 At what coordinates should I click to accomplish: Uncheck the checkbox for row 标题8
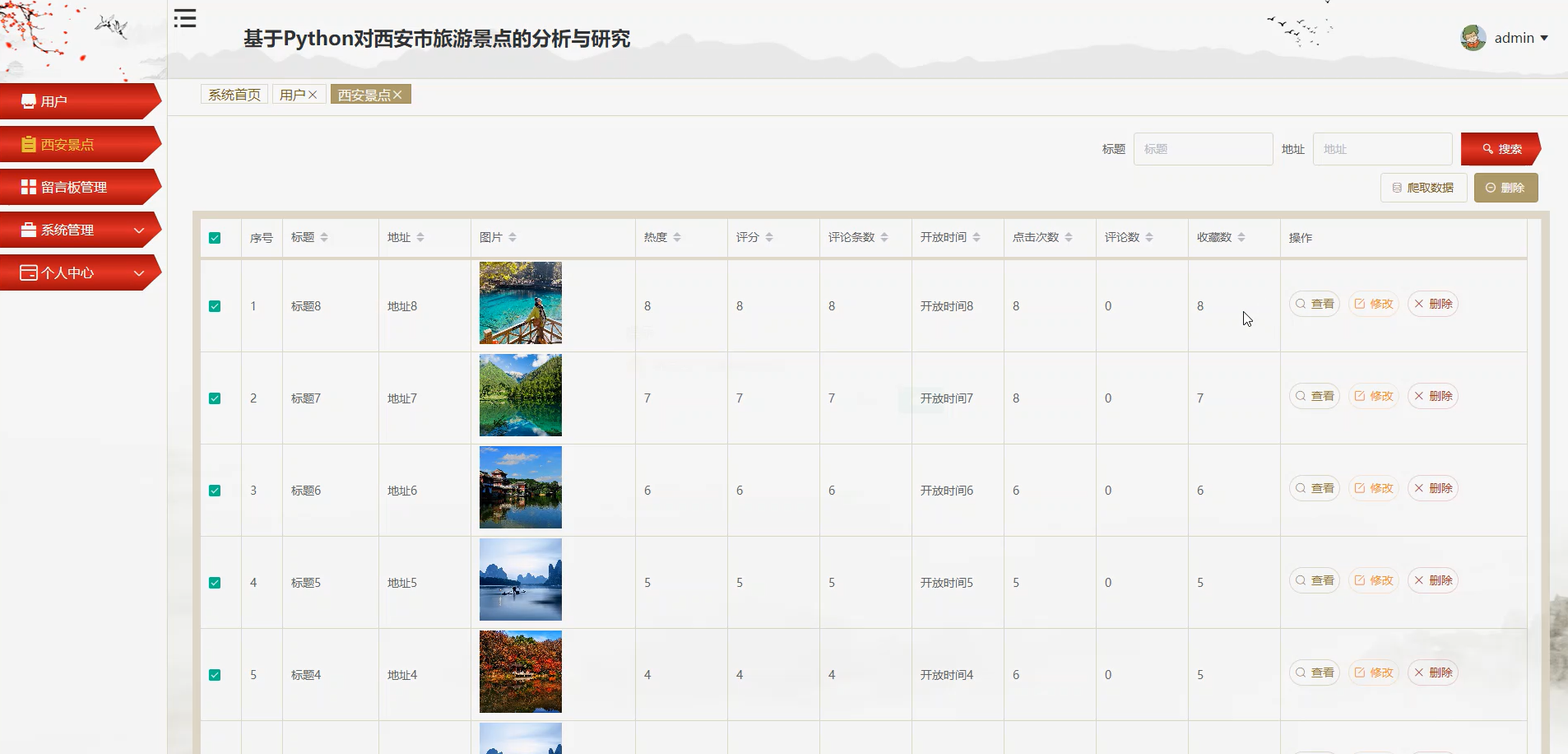click(215, 306)
